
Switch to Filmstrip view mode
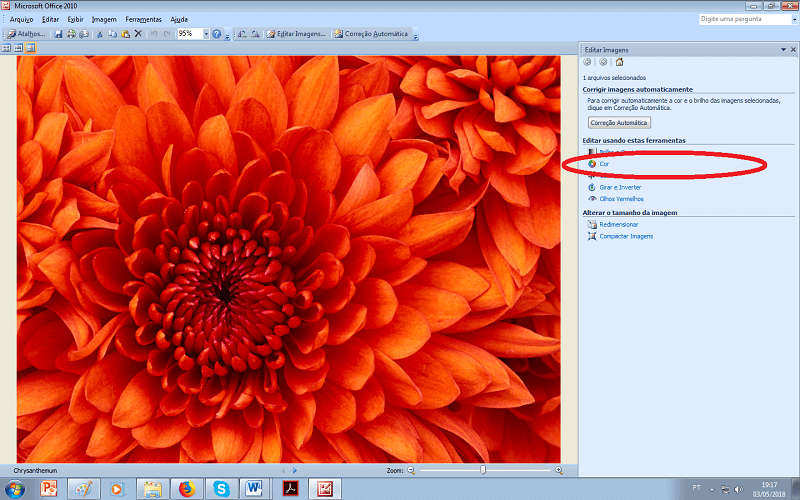pos(18,48)
